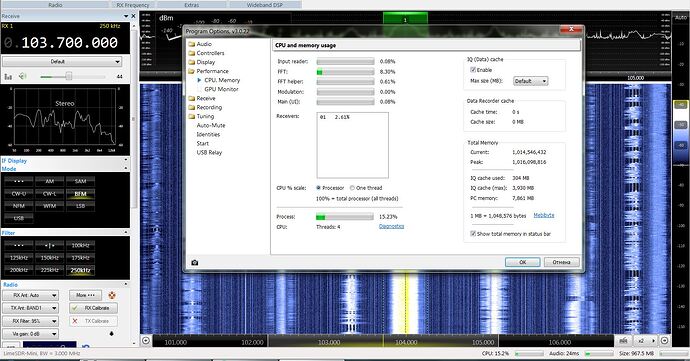This screenshot has width=690, height=361.
Task: Select the One thread radio button
Action: pos(352,188)
